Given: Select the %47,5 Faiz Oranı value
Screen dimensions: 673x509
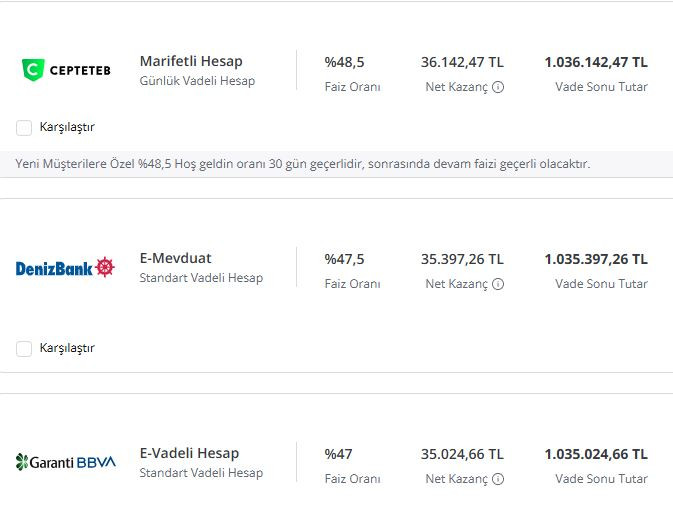Looking at the screenshot, I should 344,259.
